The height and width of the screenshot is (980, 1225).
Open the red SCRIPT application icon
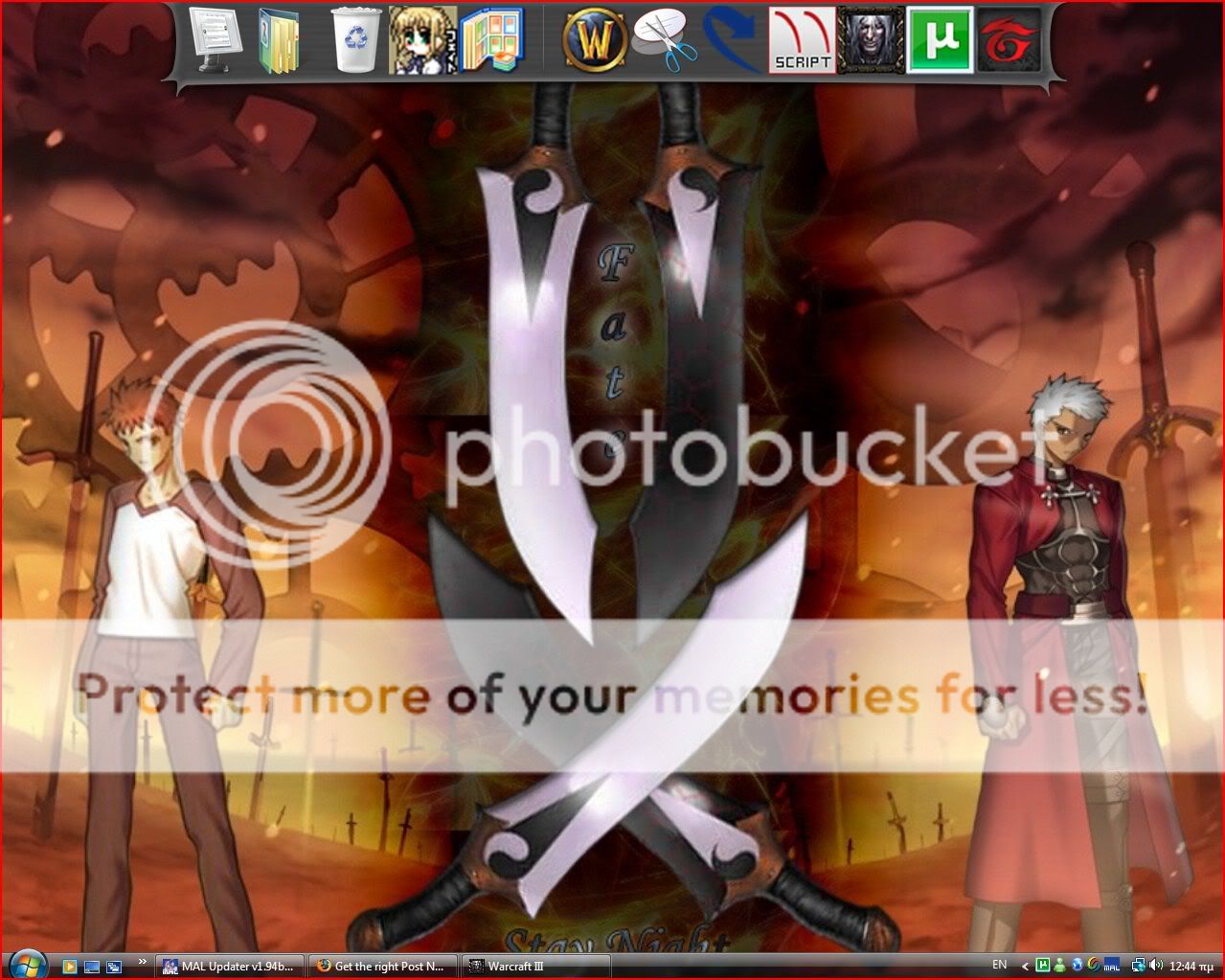tap(803, 40)
